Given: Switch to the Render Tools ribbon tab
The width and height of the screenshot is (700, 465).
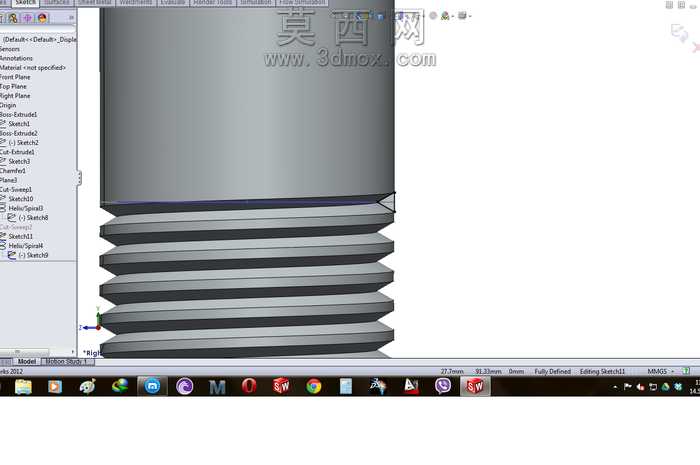Looking at the screenshot, I should (x=213, y=3).
